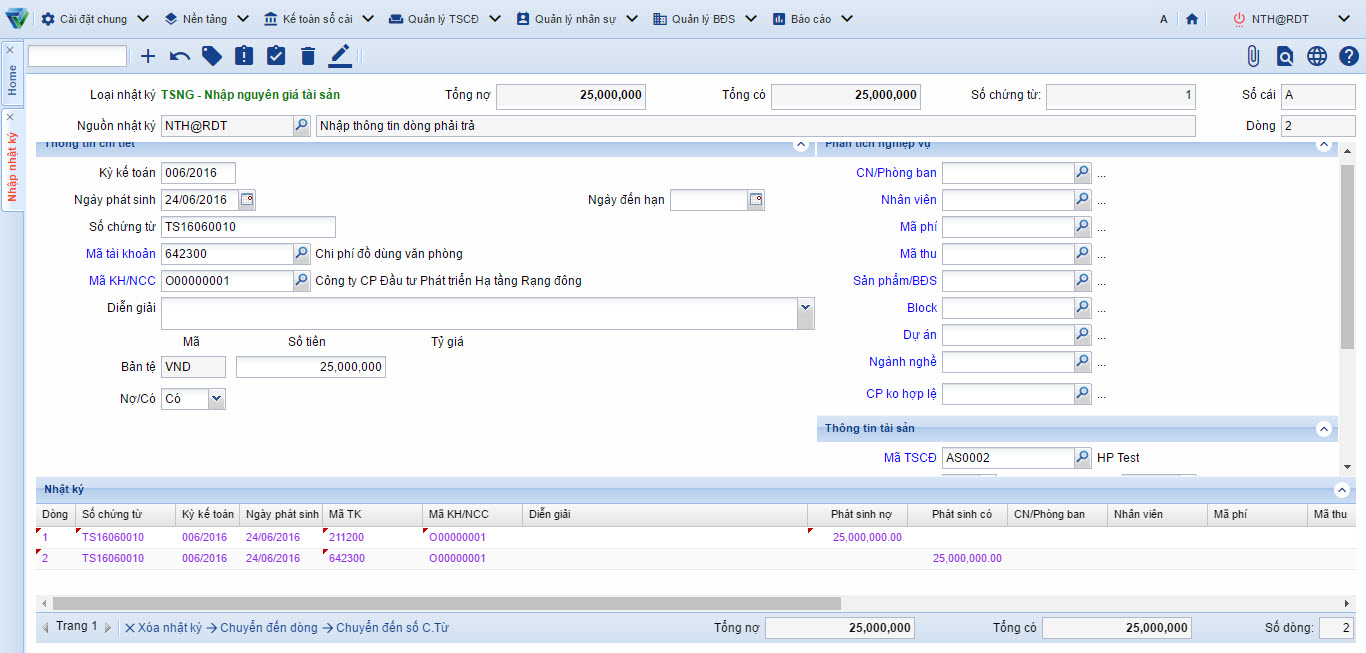The height and width of the screenshot is (653, 1366).
Task: Click Chuyển đến dòng link
Action: click(x=262, y=628)
